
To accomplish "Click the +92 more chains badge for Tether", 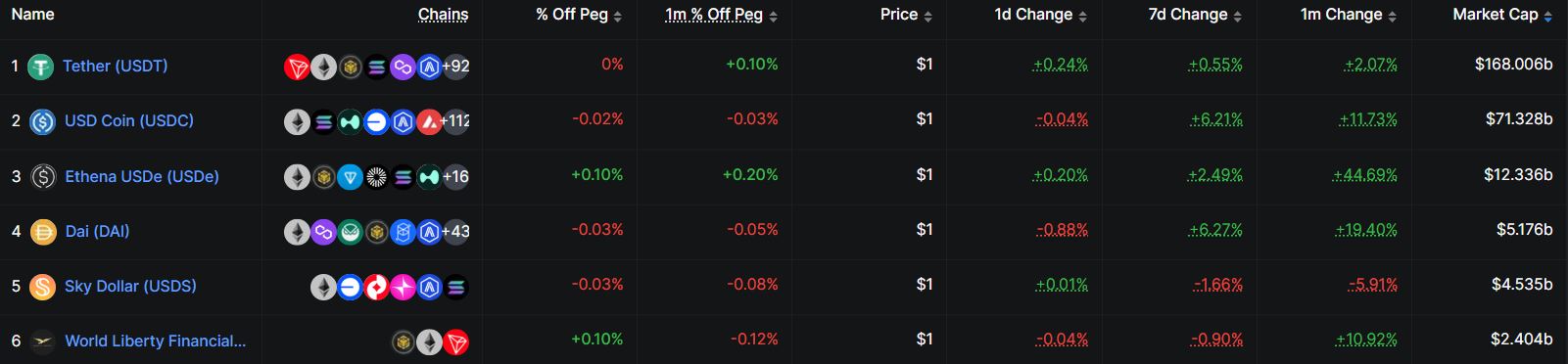I will [x=455, y=68].
